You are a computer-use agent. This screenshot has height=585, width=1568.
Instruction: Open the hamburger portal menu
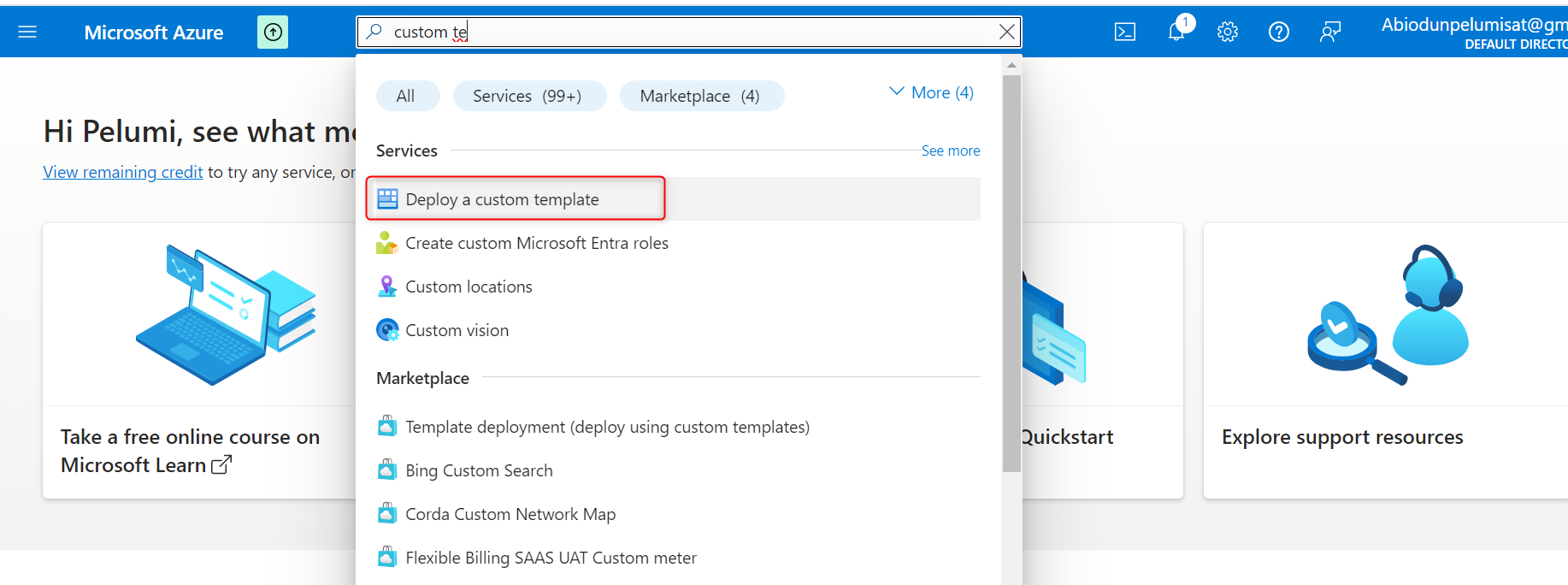coord(27,32)
